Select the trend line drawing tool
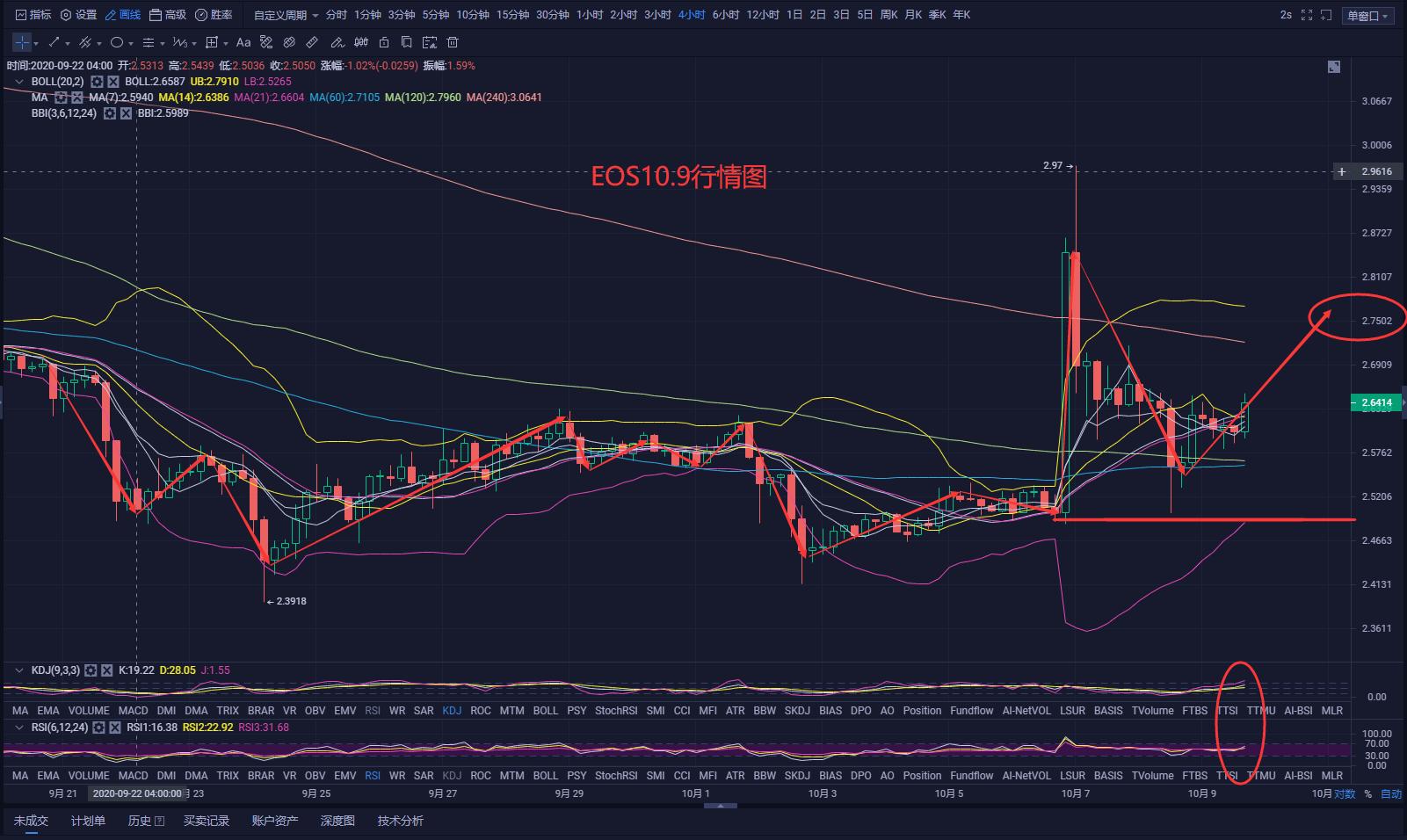Viewport: 1407px width, 840px height. click(x=54, y=42)
